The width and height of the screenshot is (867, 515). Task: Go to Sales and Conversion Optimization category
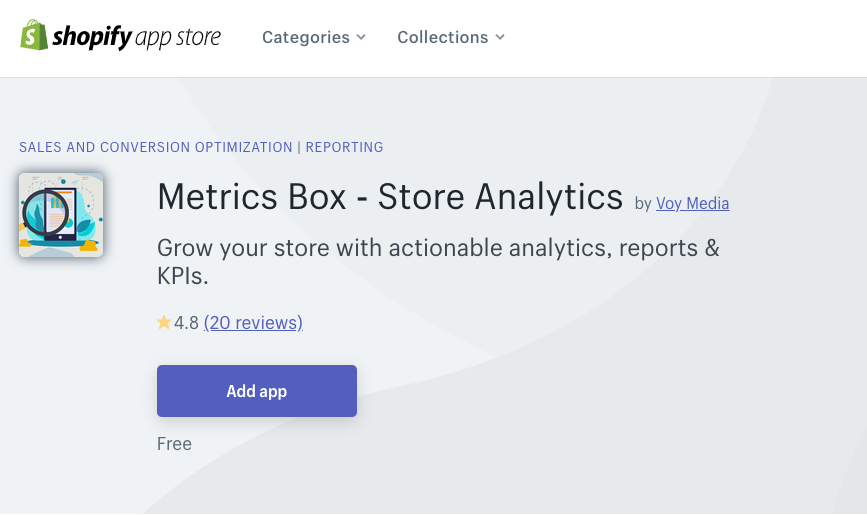(156, 147)
